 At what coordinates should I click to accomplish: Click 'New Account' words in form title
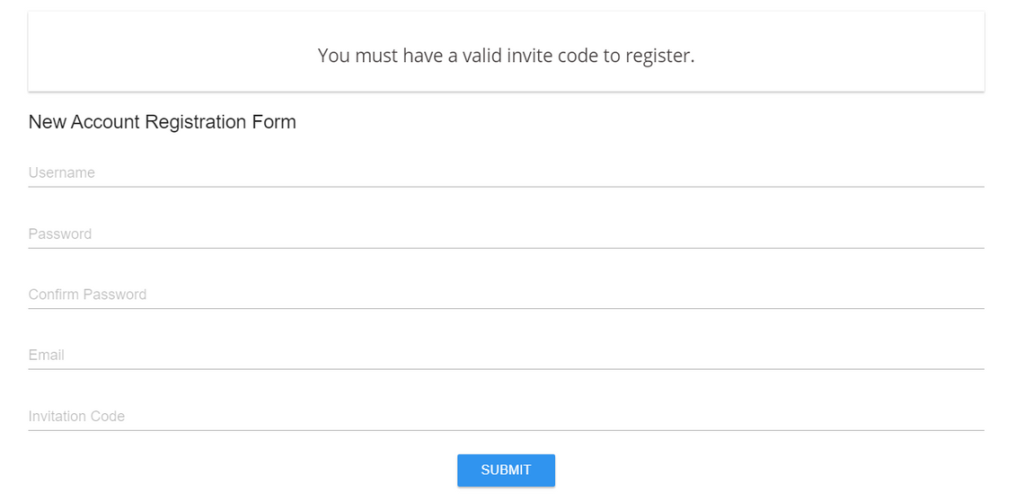(x=84, y=122)
